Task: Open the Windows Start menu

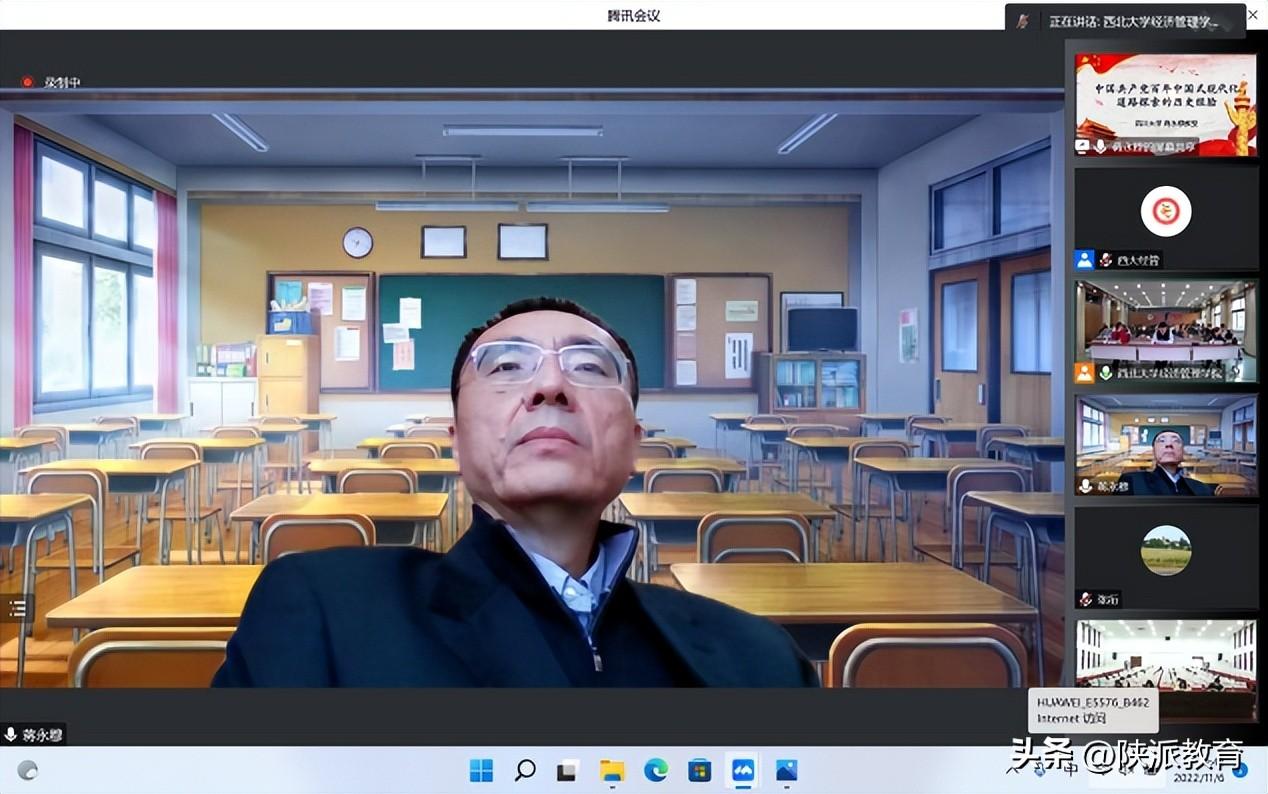Action: 481,770
